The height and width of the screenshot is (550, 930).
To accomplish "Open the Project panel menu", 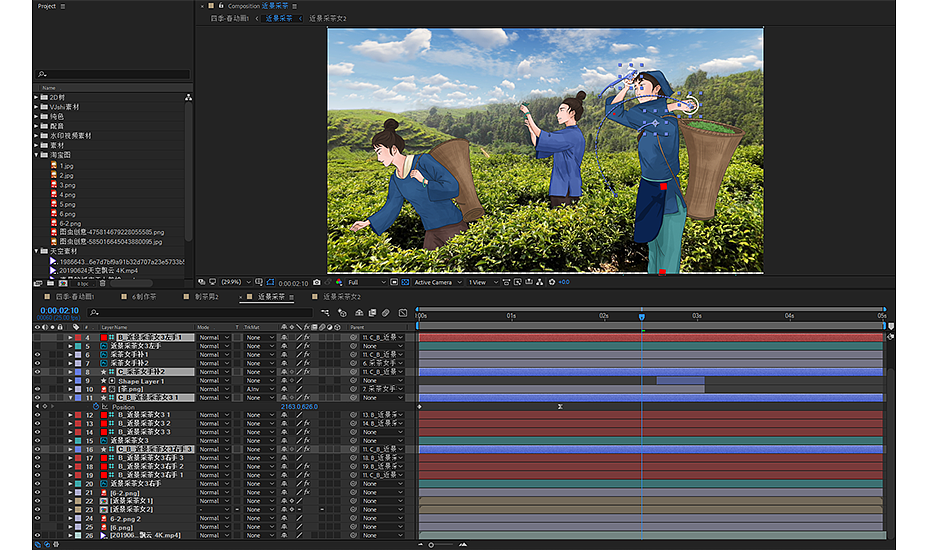I will tap(63, 7).
